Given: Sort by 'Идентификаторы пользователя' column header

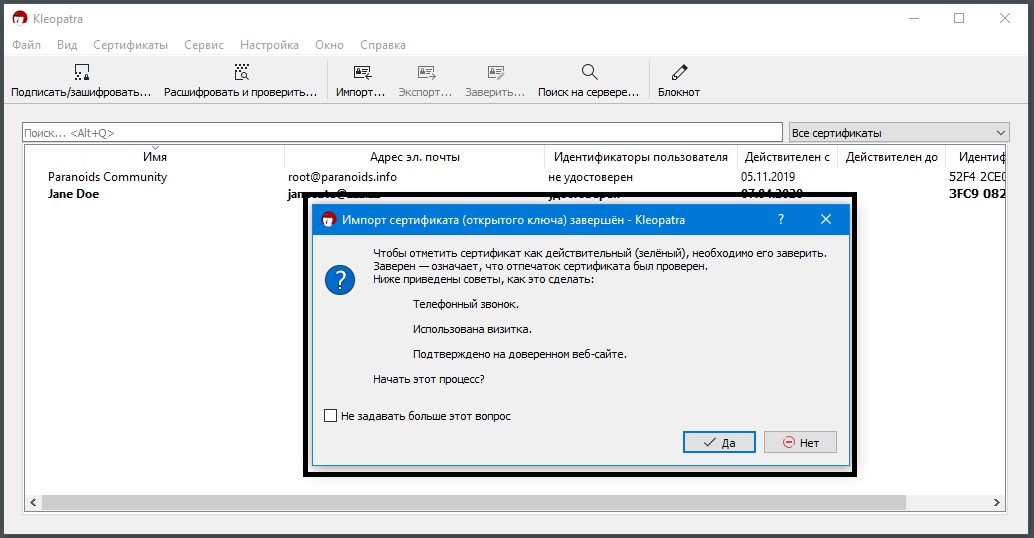Looking at the screenshot, I should tap(641, 157).
